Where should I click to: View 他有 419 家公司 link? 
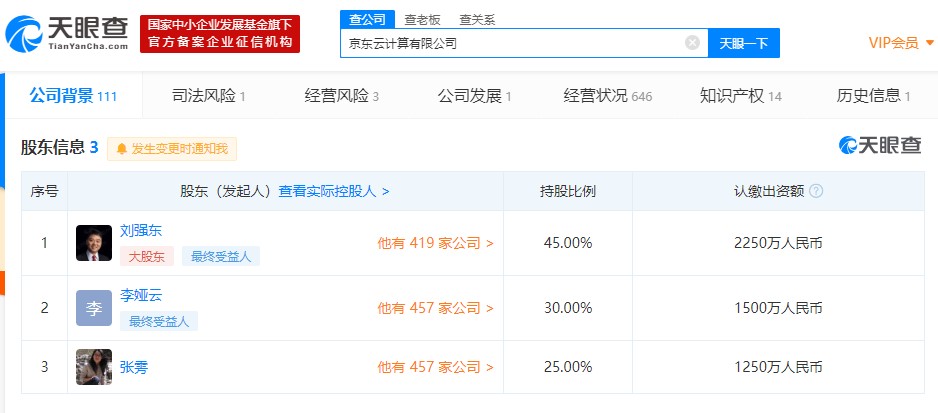click(x=436, y=243)
